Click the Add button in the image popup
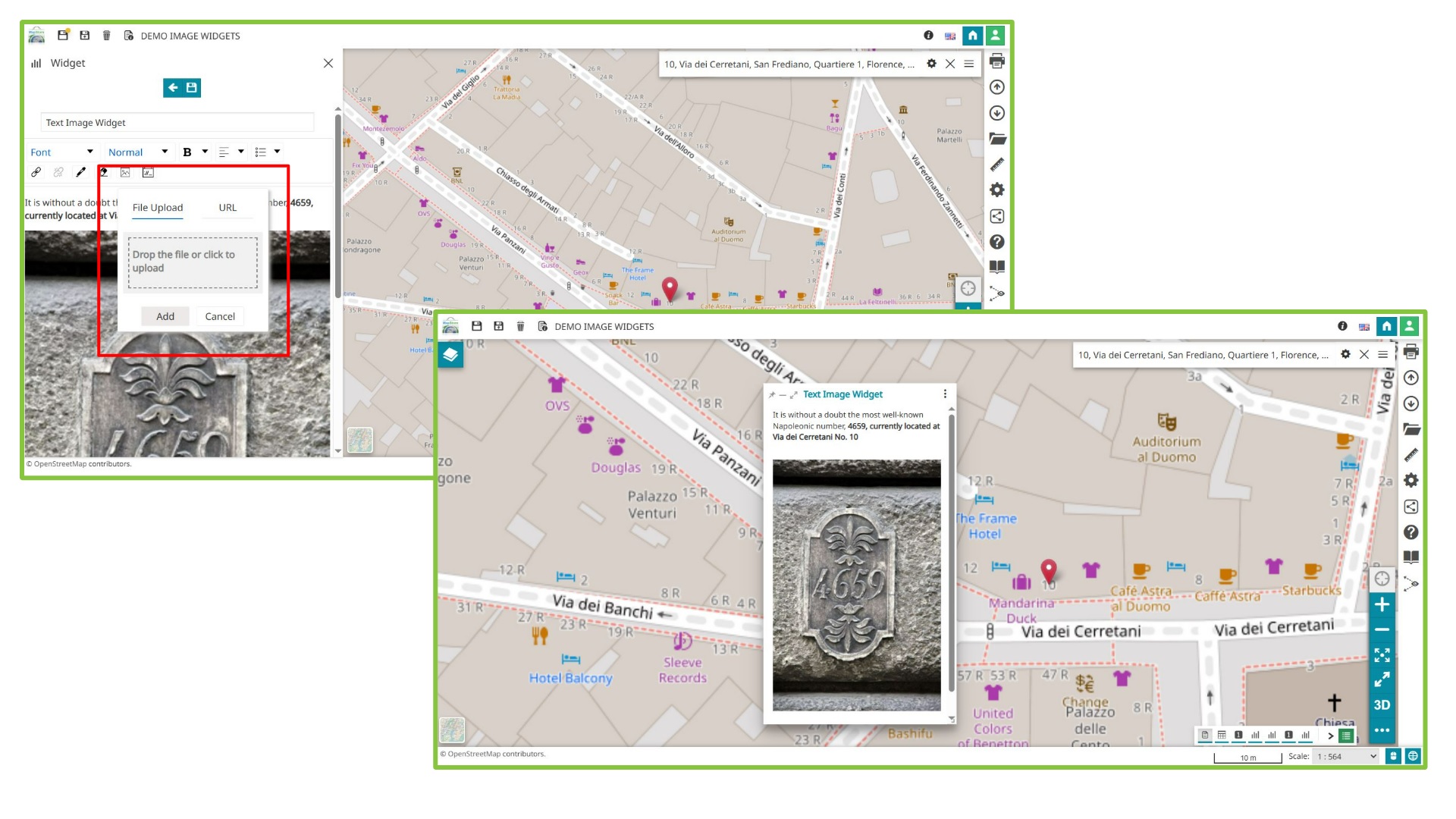The width and height of the screenshot is (1456, 819). tap(165, 316)
